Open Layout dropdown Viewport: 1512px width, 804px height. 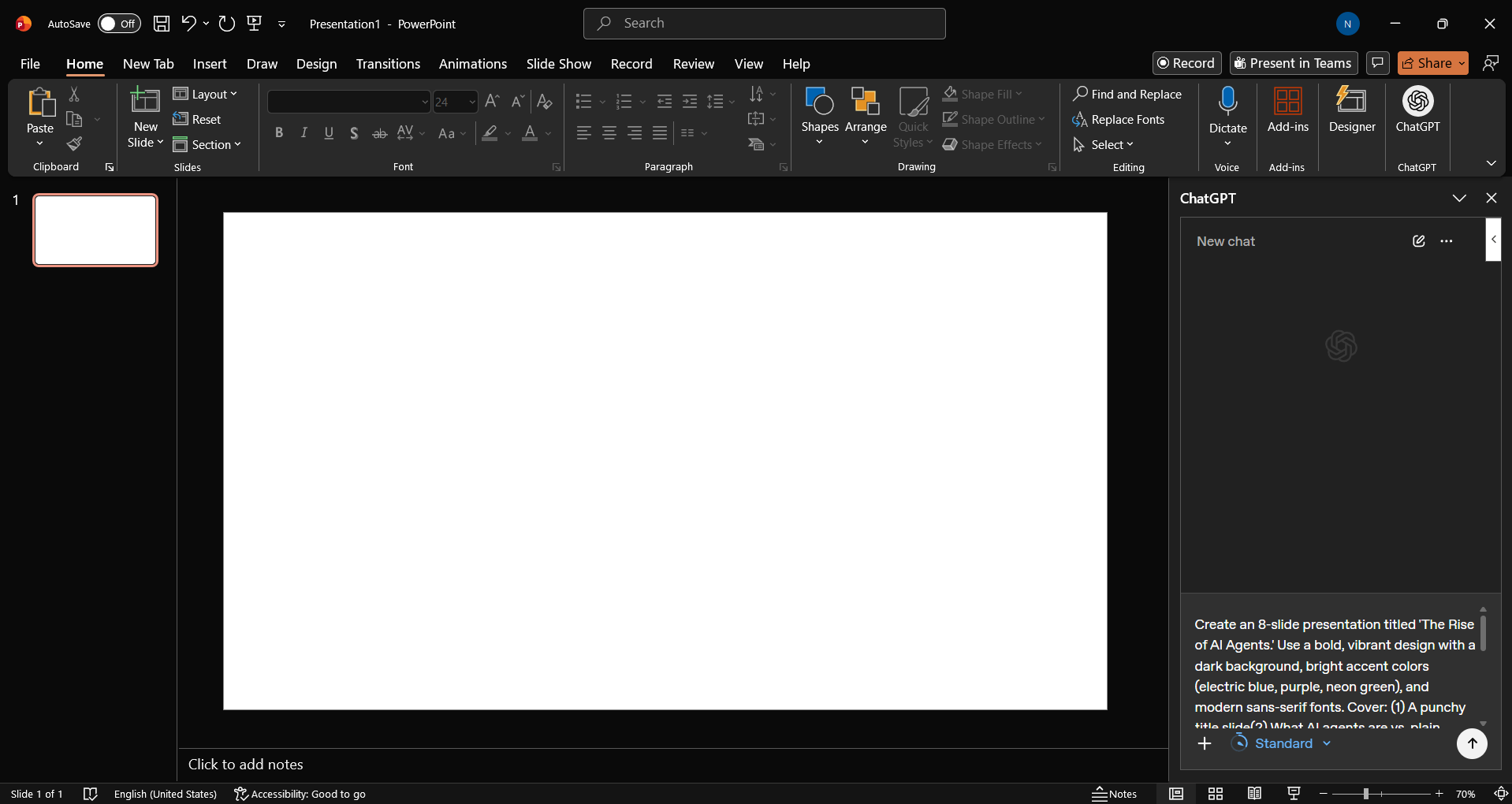click(205, 94)
